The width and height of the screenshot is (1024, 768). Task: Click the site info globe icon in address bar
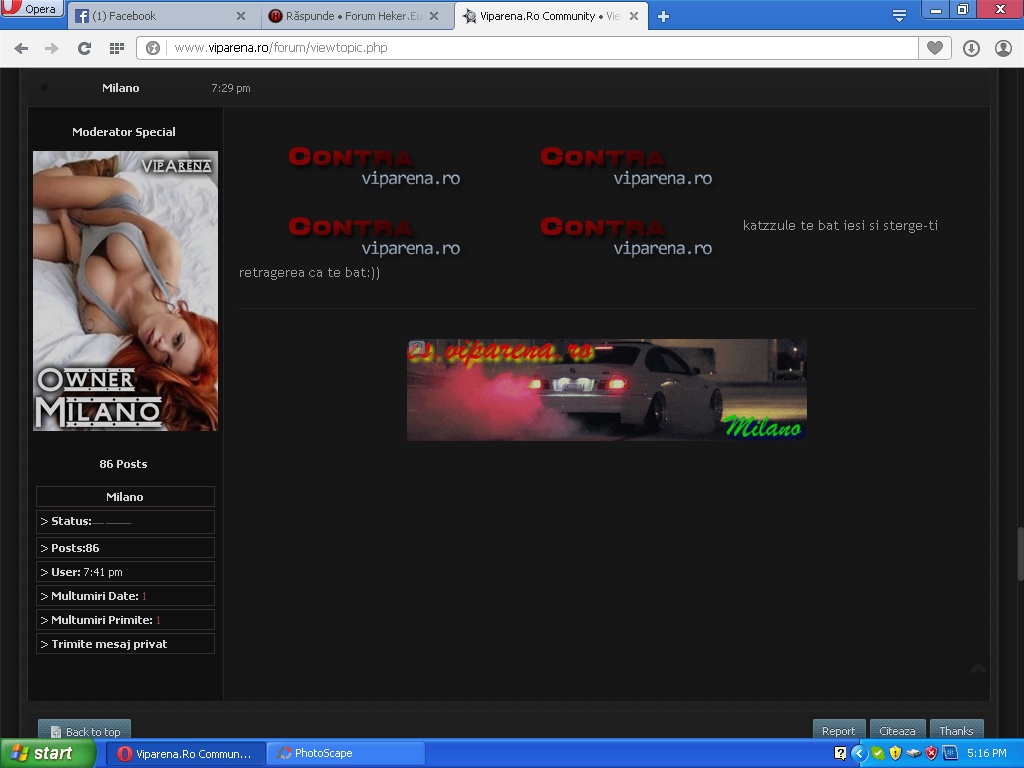(x=153, y=48)
